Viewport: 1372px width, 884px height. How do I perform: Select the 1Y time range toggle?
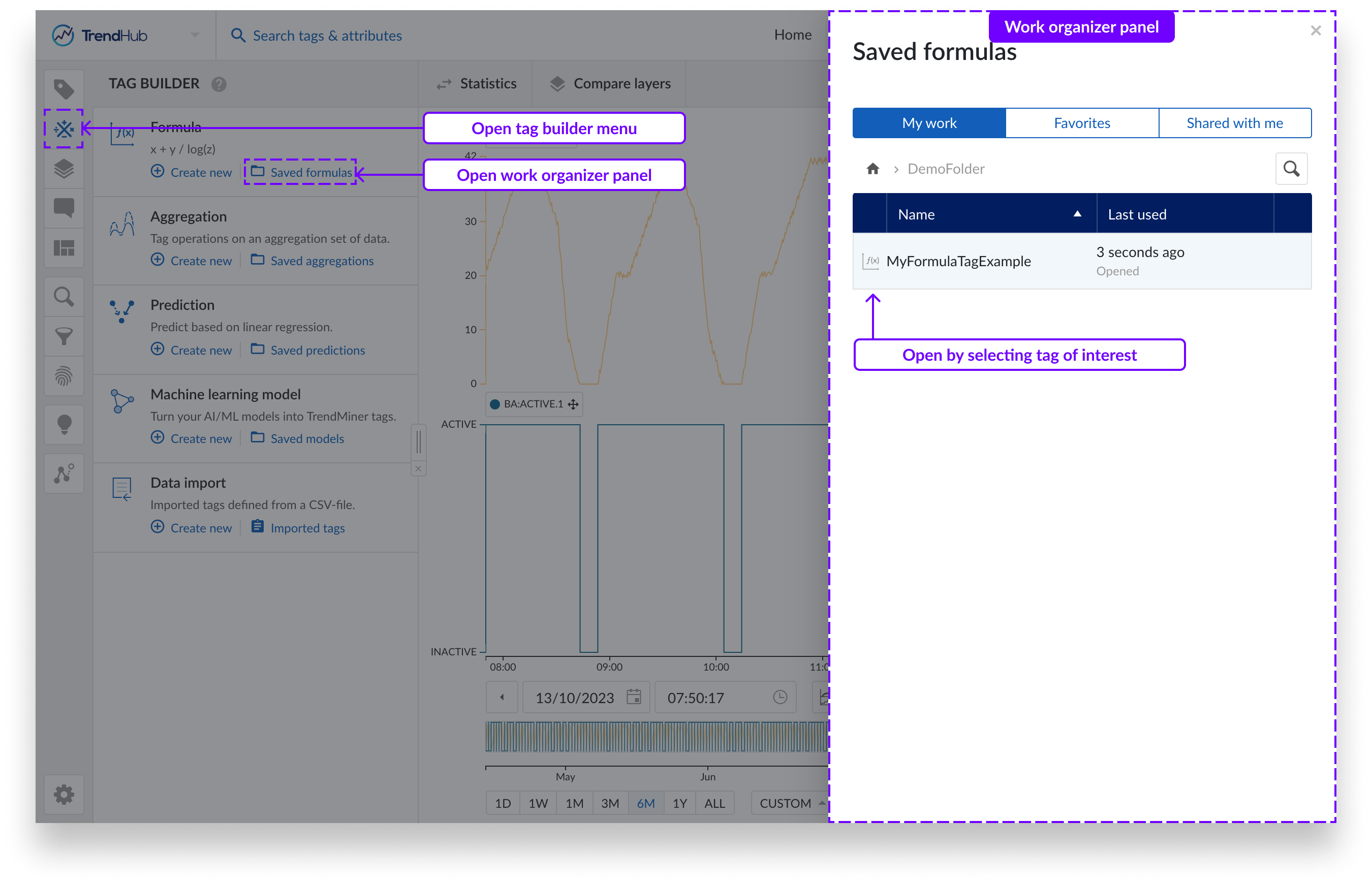coord(680,803)
